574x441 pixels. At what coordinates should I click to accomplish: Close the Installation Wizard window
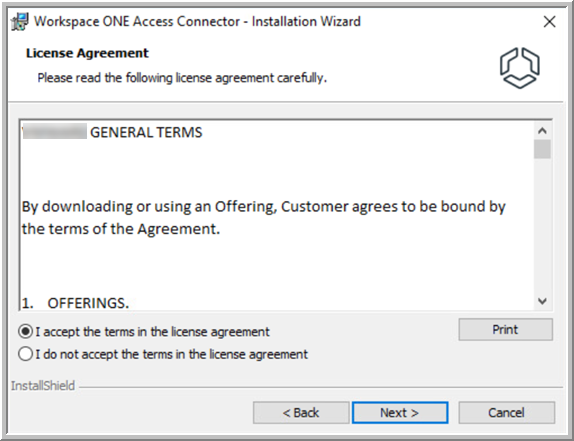tap(549, 22)
